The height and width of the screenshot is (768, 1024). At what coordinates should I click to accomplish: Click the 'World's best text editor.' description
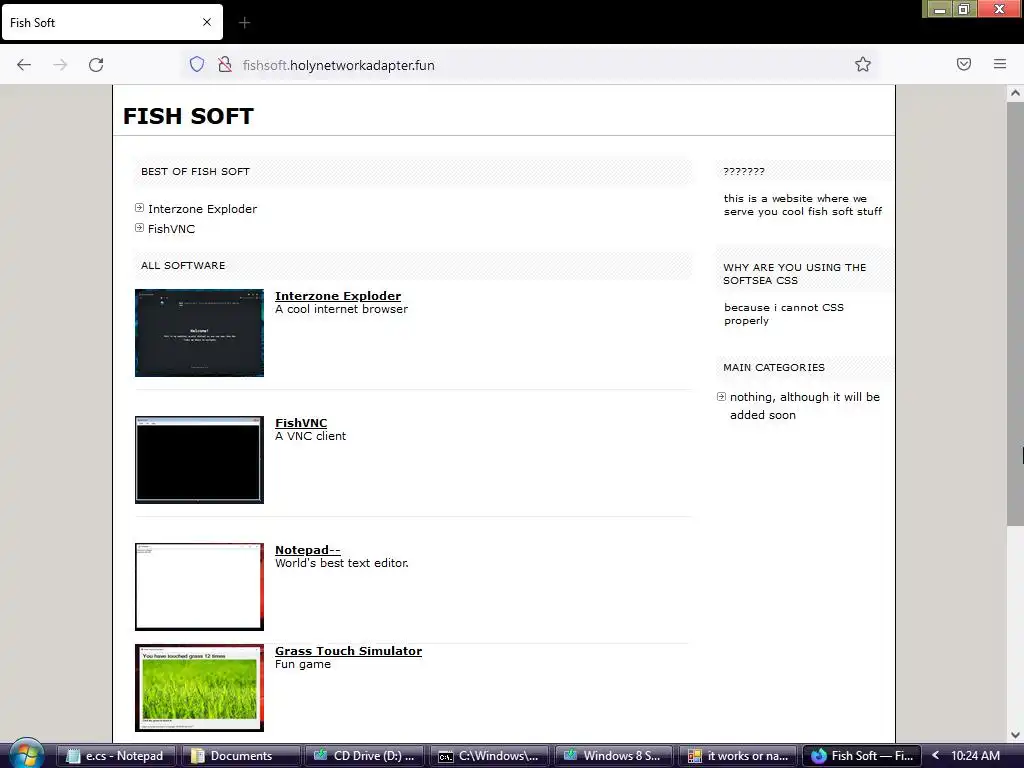[342, 562]
